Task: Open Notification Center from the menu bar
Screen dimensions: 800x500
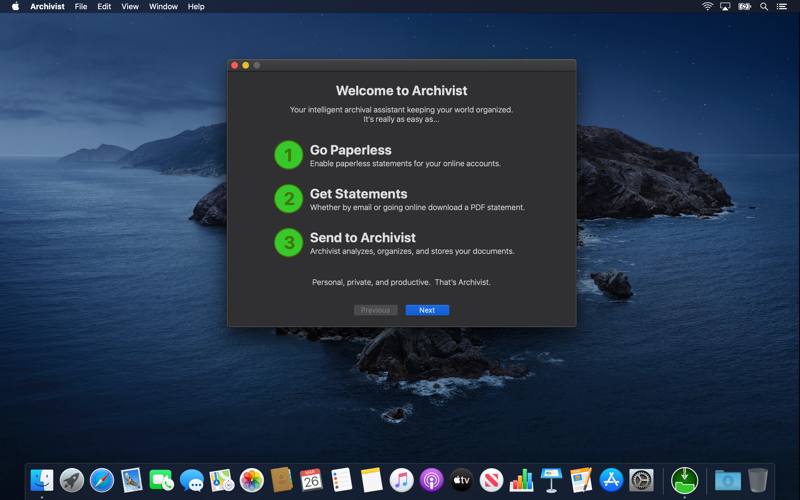Action: point(782,7)
